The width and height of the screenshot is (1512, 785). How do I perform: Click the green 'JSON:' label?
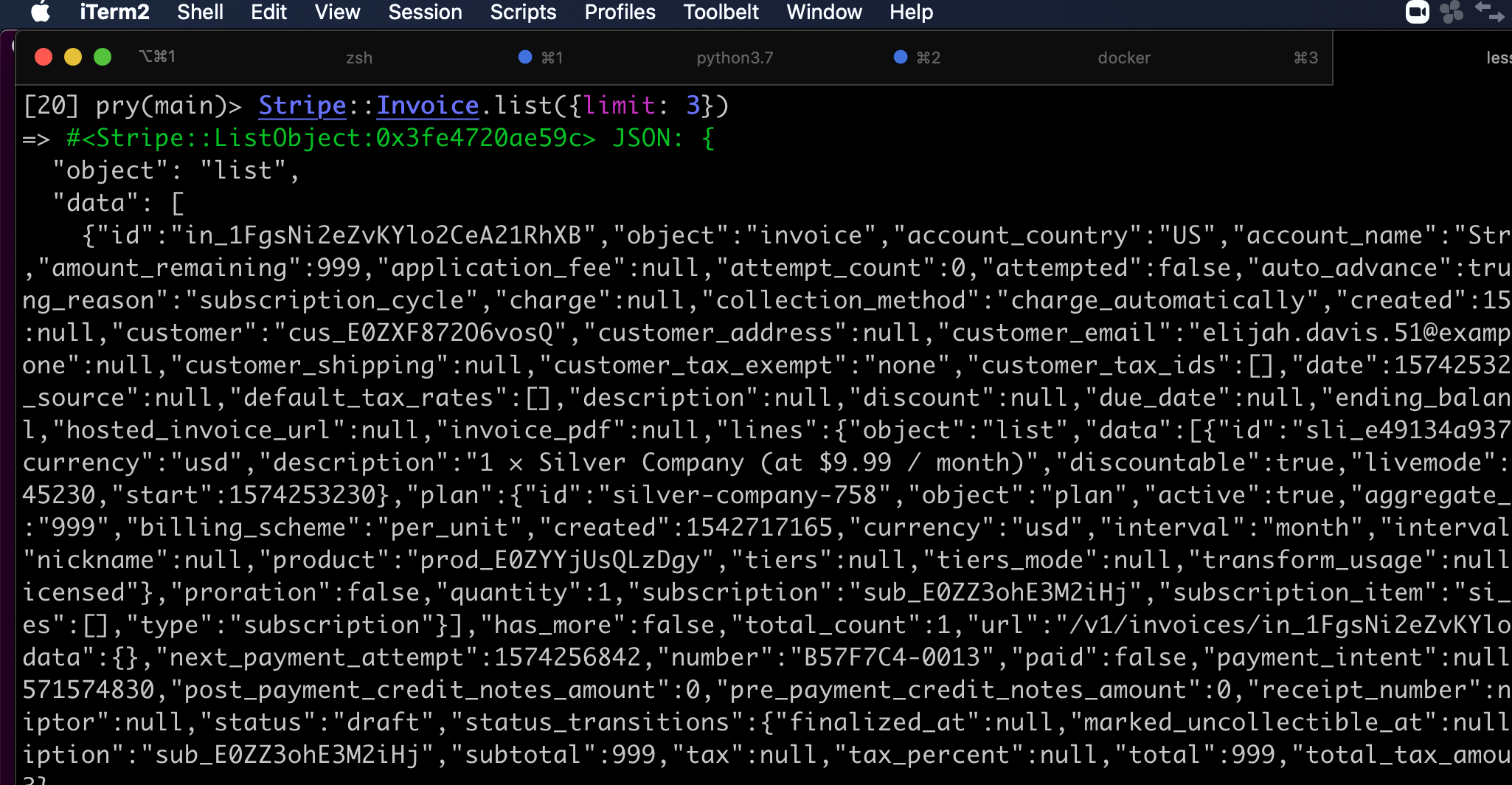click(648, 138)
